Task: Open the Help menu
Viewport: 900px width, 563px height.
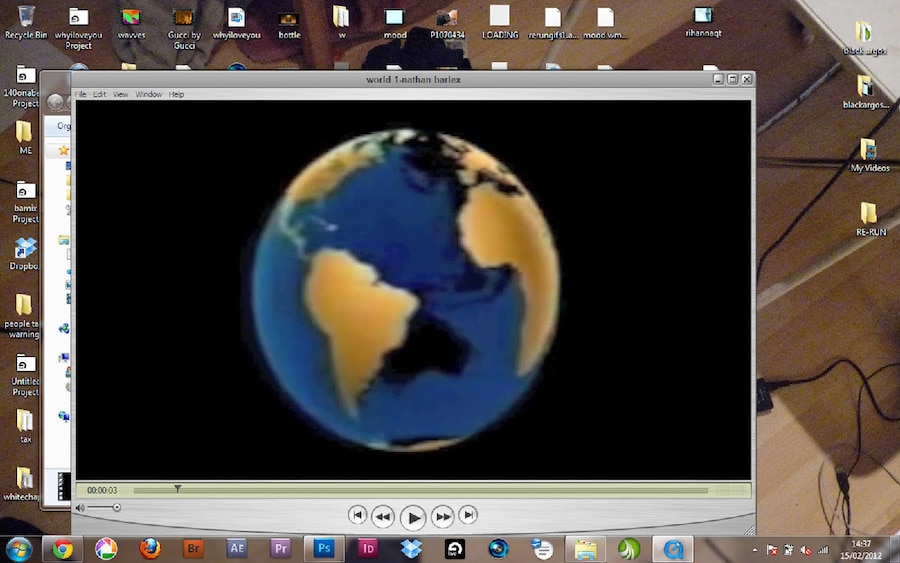Action: (176, 94)
